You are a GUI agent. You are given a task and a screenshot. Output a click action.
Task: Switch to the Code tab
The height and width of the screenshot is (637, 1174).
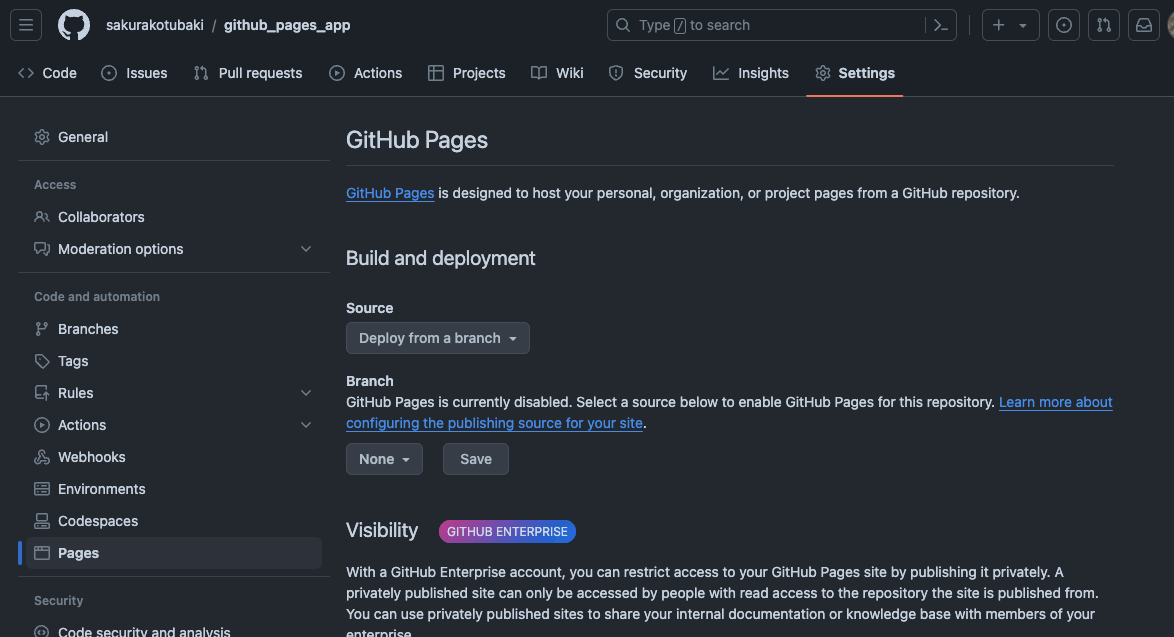pos(48,73)
